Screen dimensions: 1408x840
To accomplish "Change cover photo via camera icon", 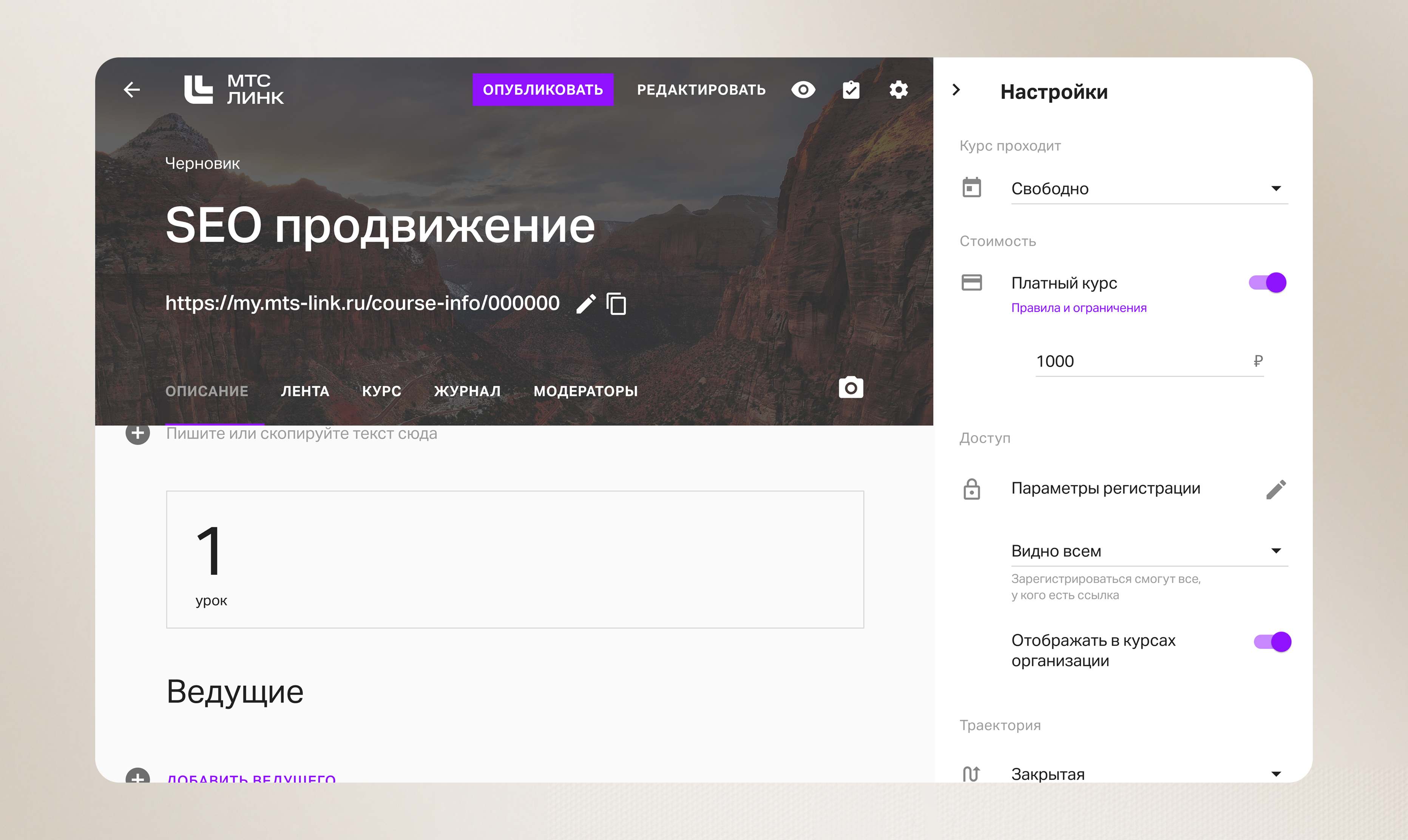I will coord(851,388).
